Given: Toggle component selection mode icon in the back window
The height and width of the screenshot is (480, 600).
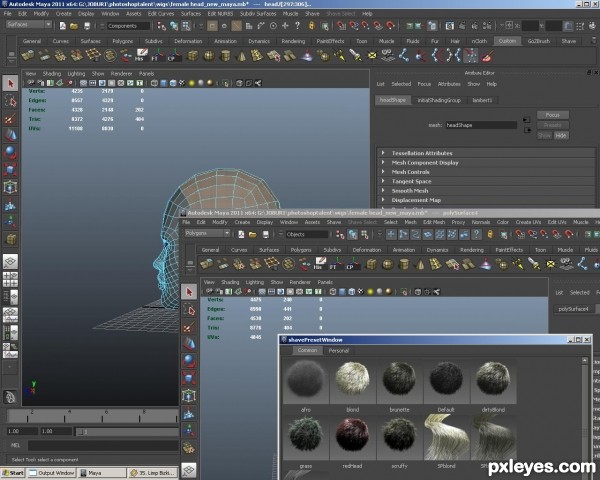Looking at the screenshot, I should [x=186, y=26].
